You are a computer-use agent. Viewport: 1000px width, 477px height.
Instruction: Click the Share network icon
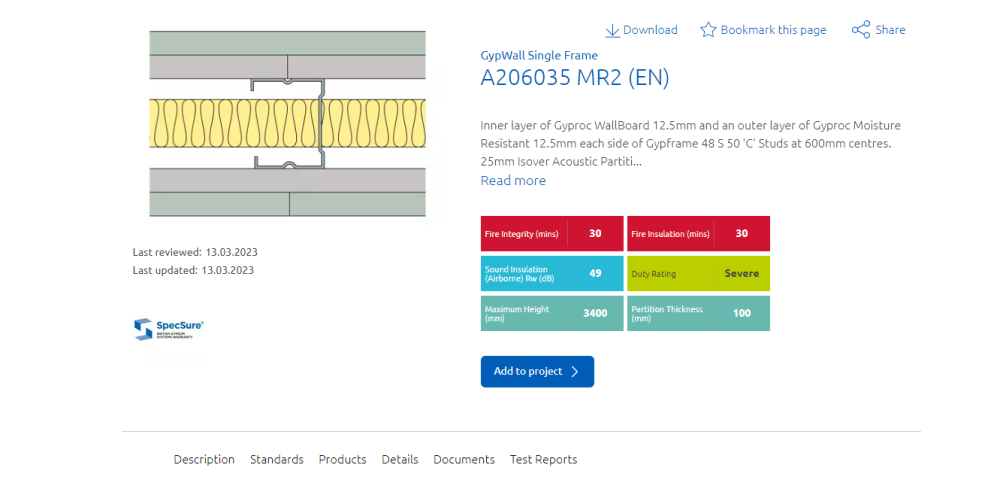pos(861,30)
